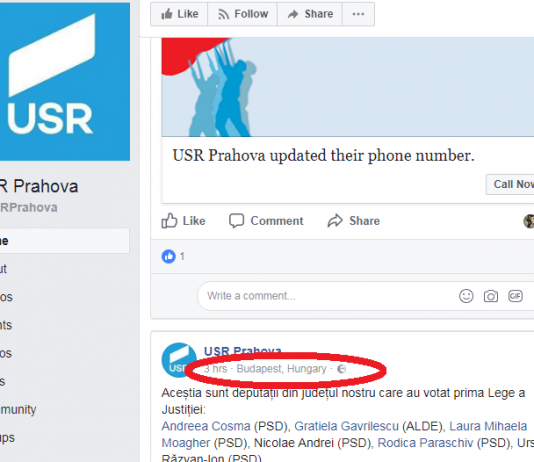Open the three-dots more options menu
This screenshot has height=462, width=534.
358,14
